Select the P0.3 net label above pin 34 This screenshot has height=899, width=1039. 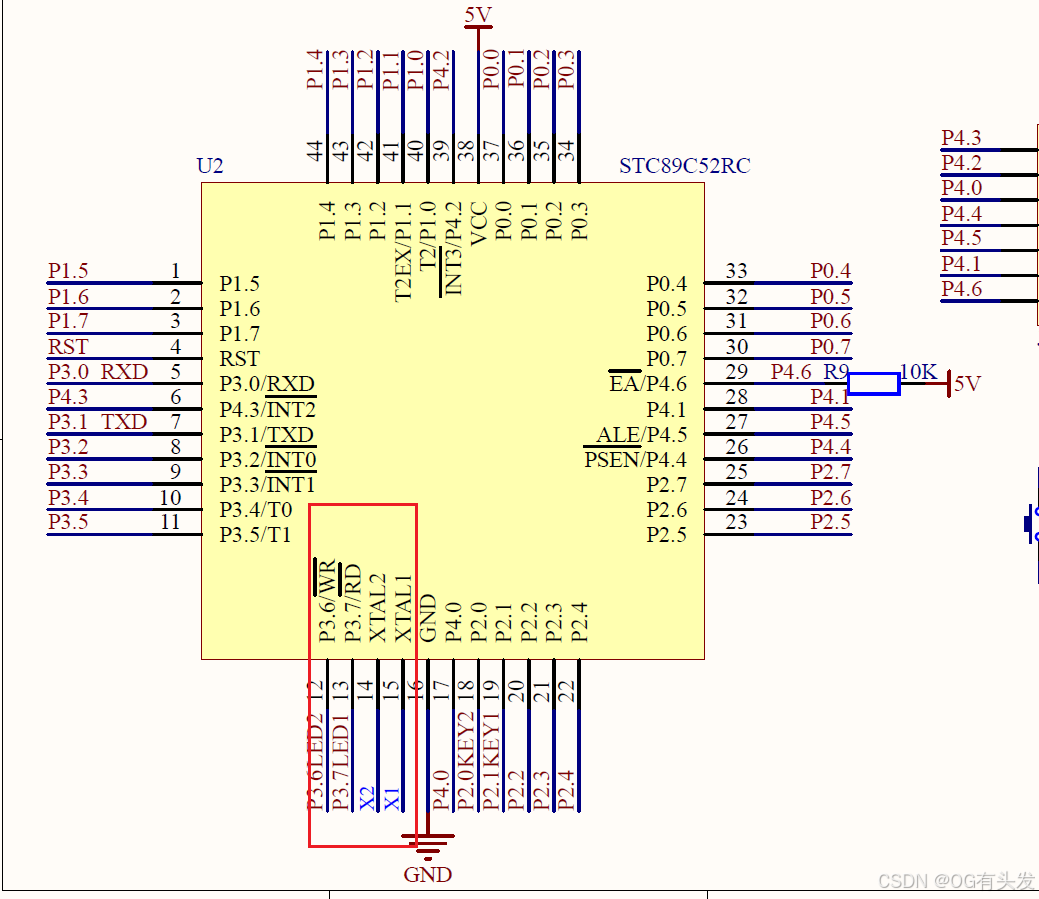click(x=567, y=70)
